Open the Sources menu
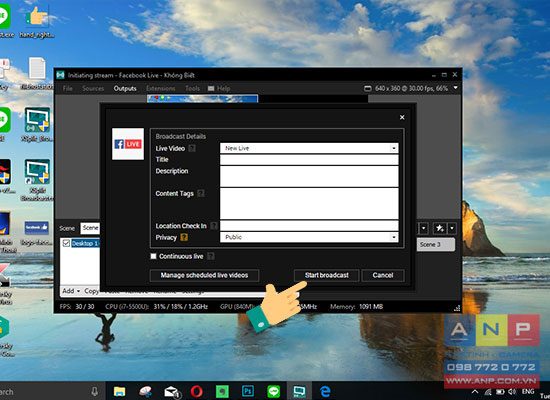 (x=93, y=88)
